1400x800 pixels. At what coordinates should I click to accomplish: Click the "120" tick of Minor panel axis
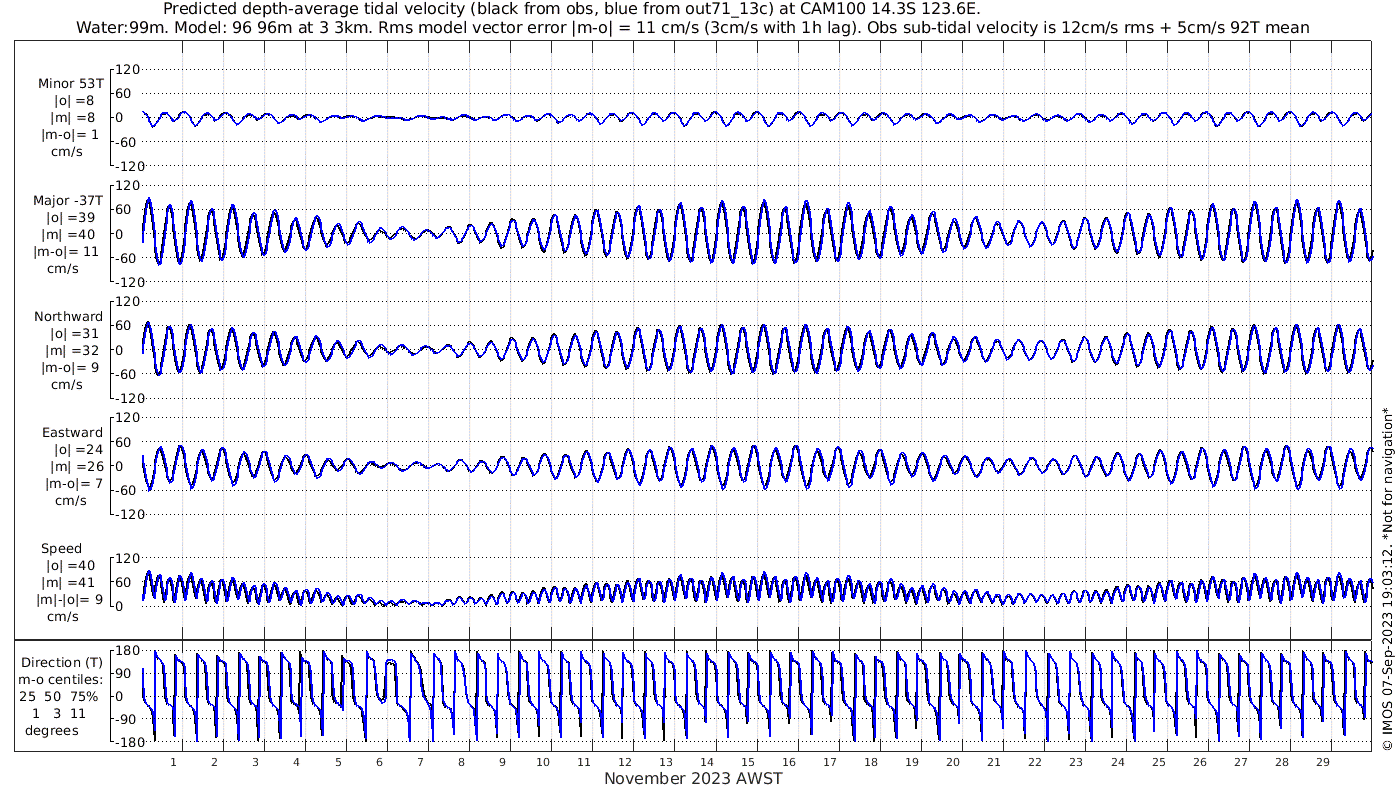[128, 69]
